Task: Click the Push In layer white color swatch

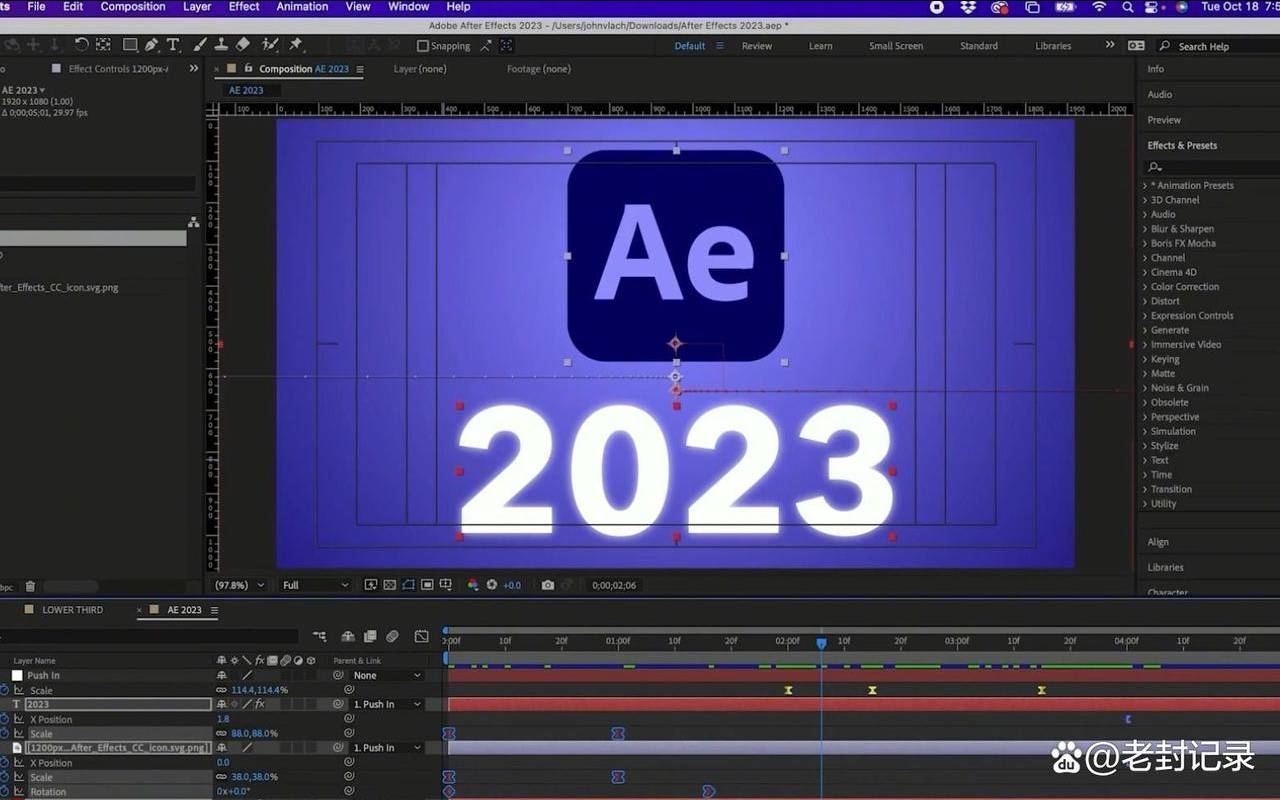Action: coord(17,676)
